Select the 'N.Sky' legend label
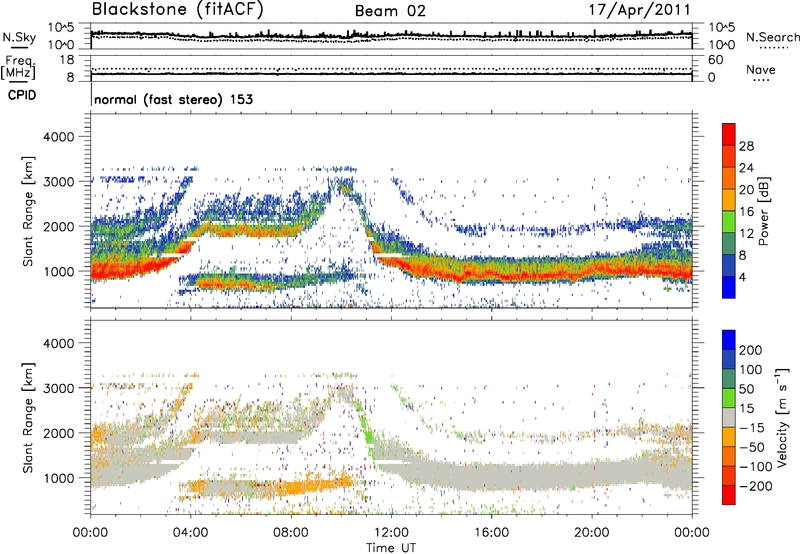The width and height of the screenshot is (800, 554). 19,37
